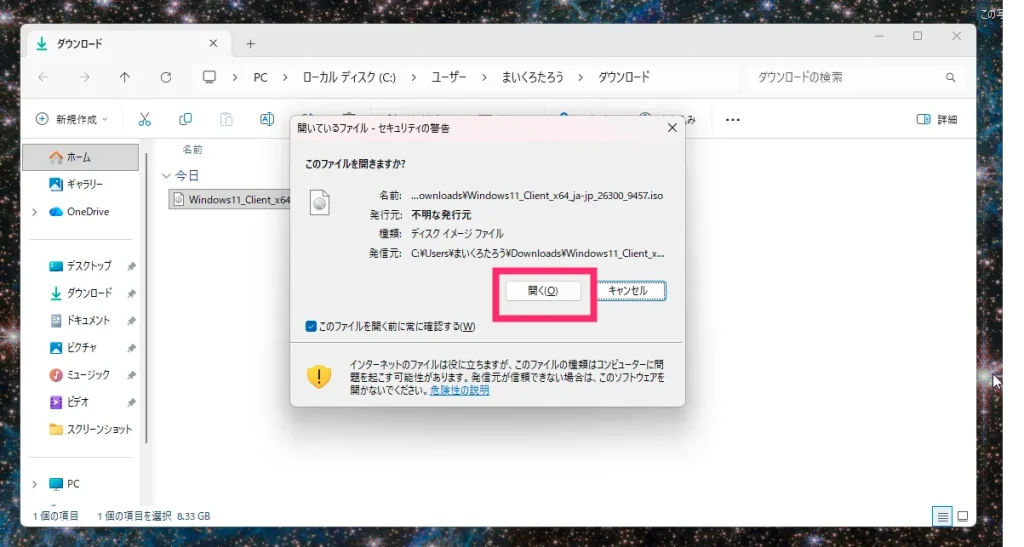Click the Name (名前) column header
1024x547 pixels.
tap(192, 149)
